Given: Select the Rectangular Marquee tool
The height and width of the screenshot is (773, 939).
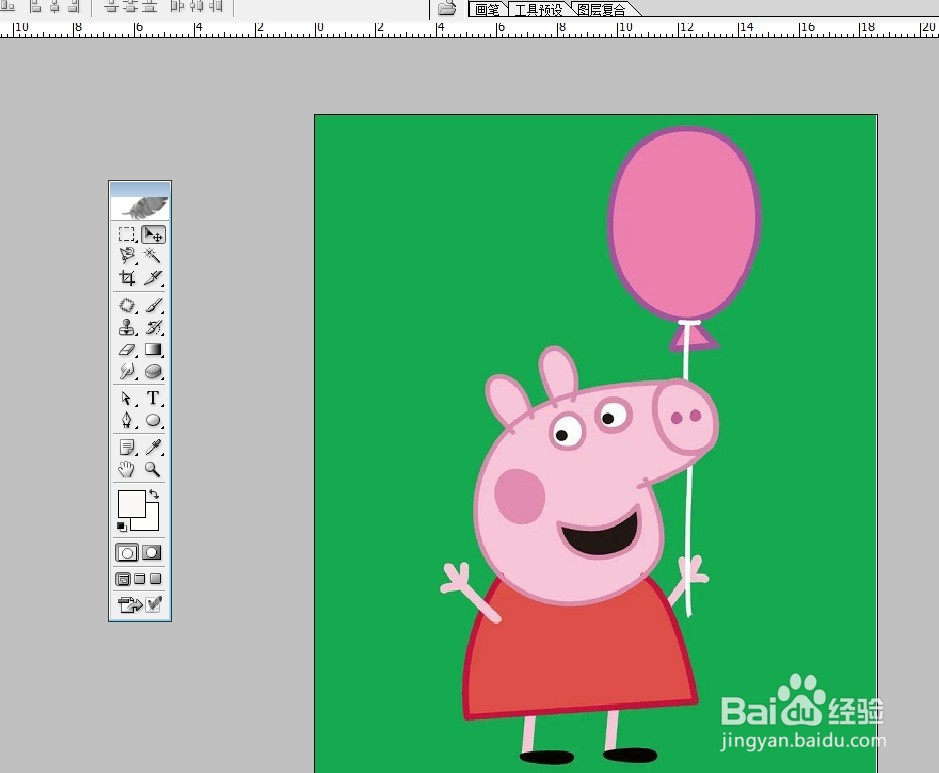Looking at the screenshot, I should 126,234.
